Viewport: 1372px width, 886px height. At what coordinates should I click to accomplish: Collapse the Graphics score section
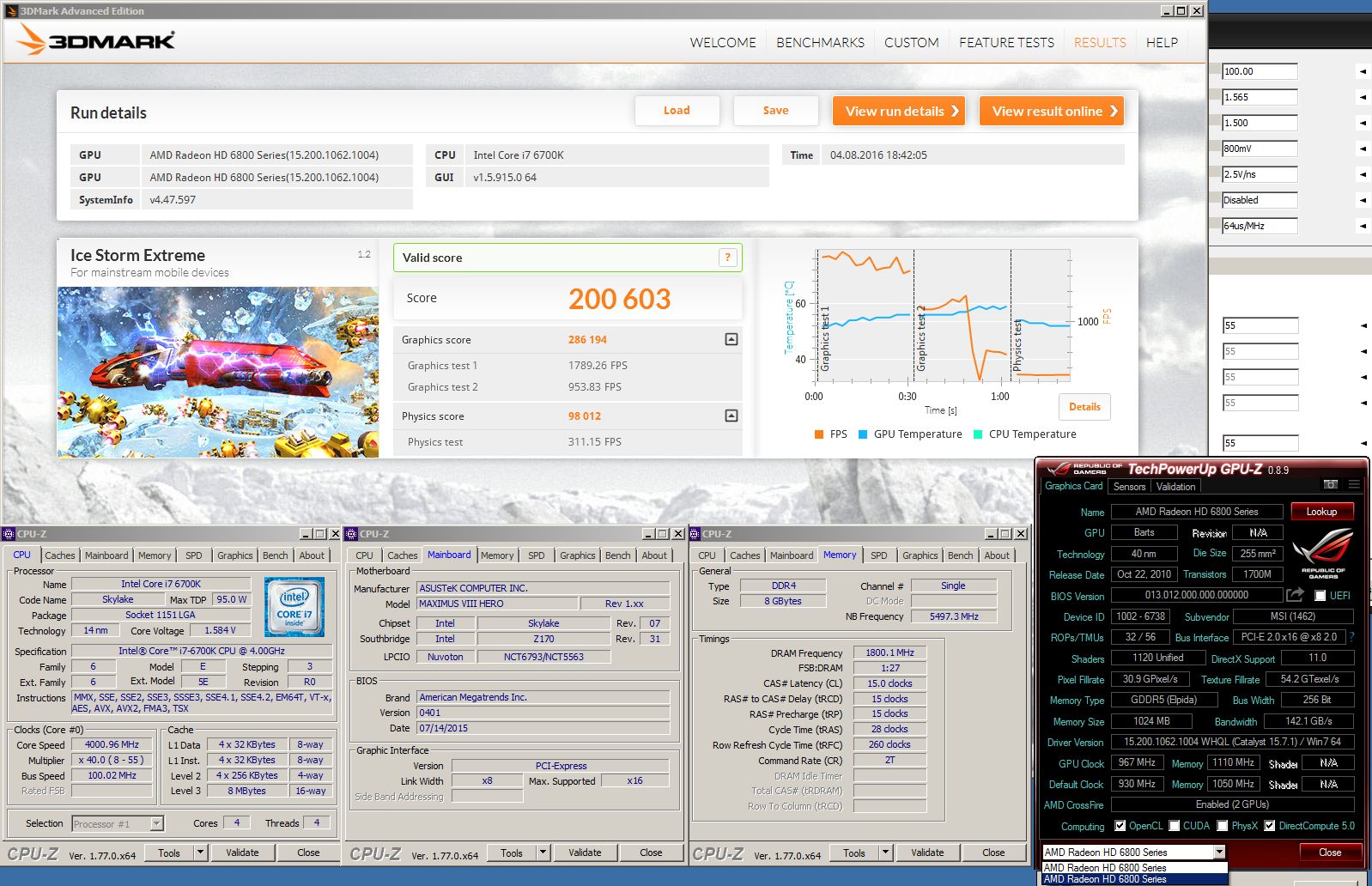pos(731,339)
